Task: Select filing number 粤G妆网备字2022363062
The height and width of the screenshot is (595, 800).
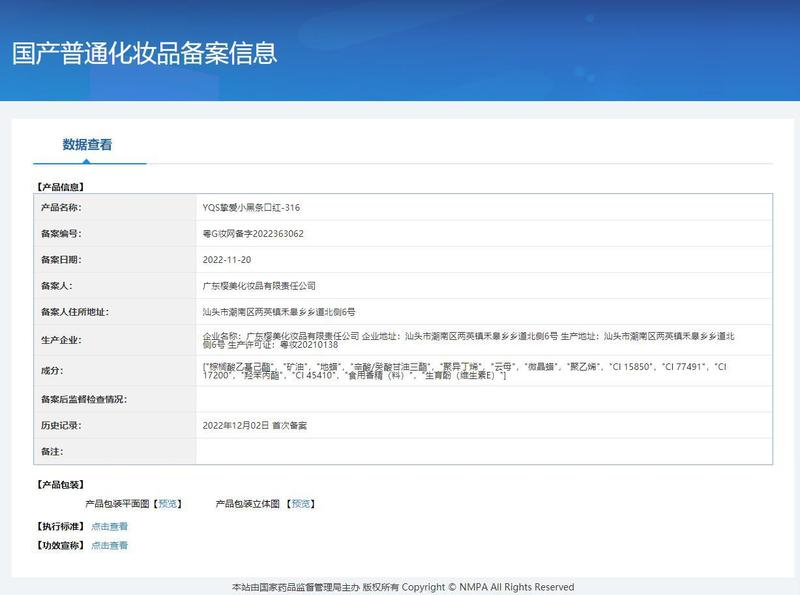Action: click(253, 234)
